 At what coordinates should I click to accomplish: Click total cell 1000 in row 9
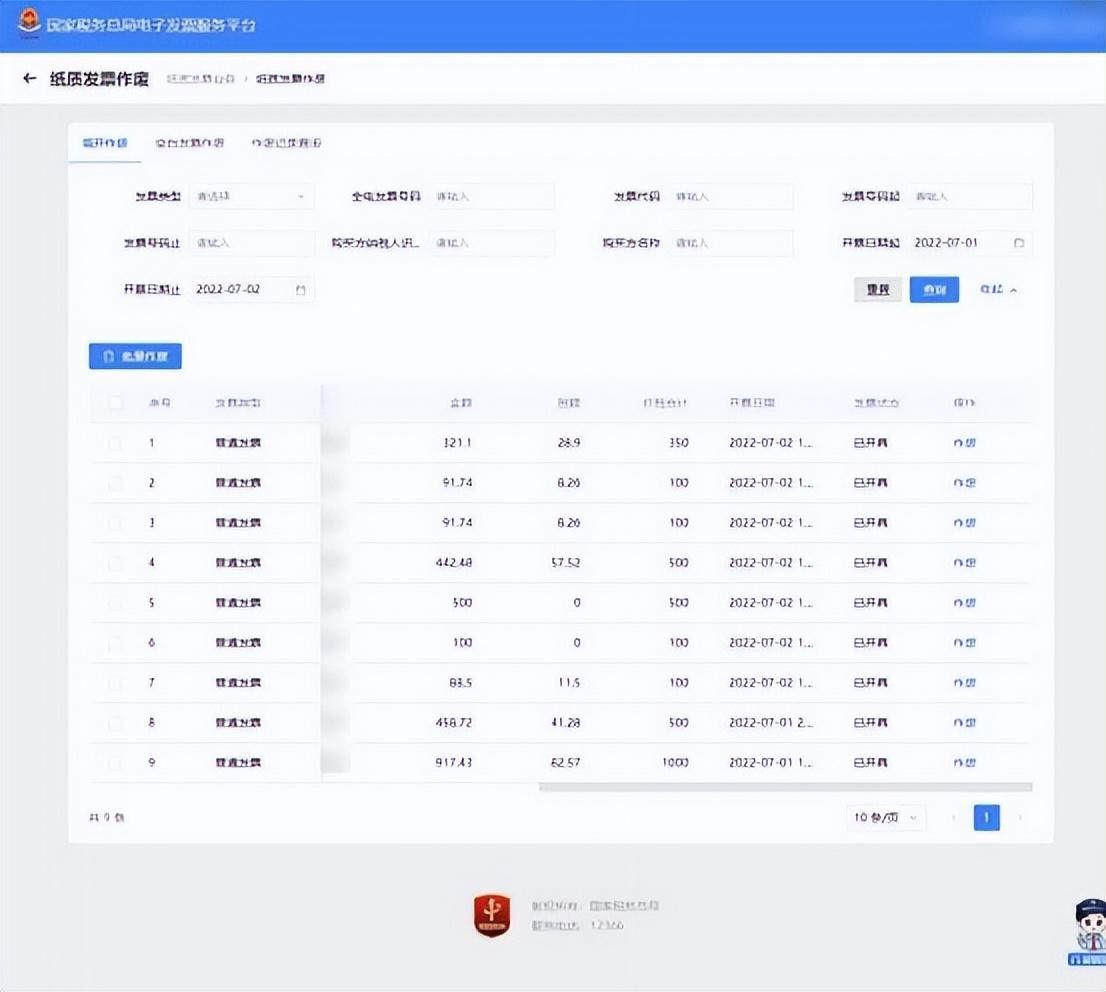[x=675, y=763]
